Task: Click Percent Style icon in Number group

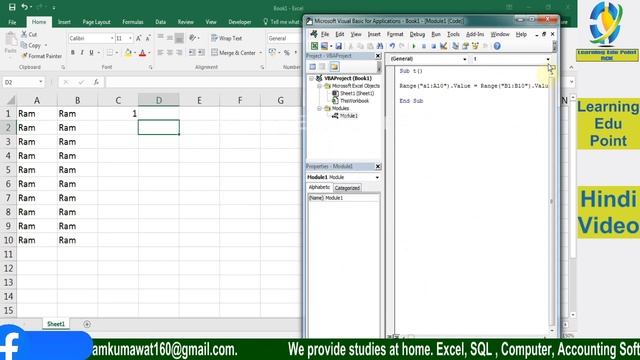Action: 287,53
